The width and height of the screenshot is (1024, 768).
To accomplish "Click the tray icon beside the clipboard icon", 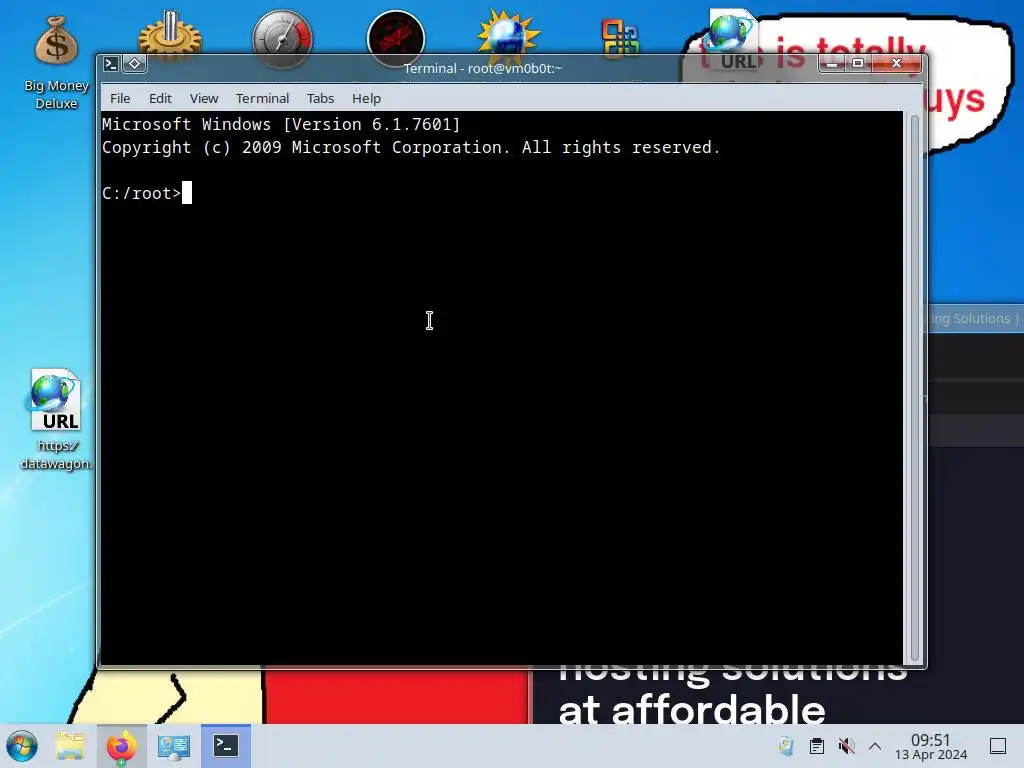I will [786, 746].
